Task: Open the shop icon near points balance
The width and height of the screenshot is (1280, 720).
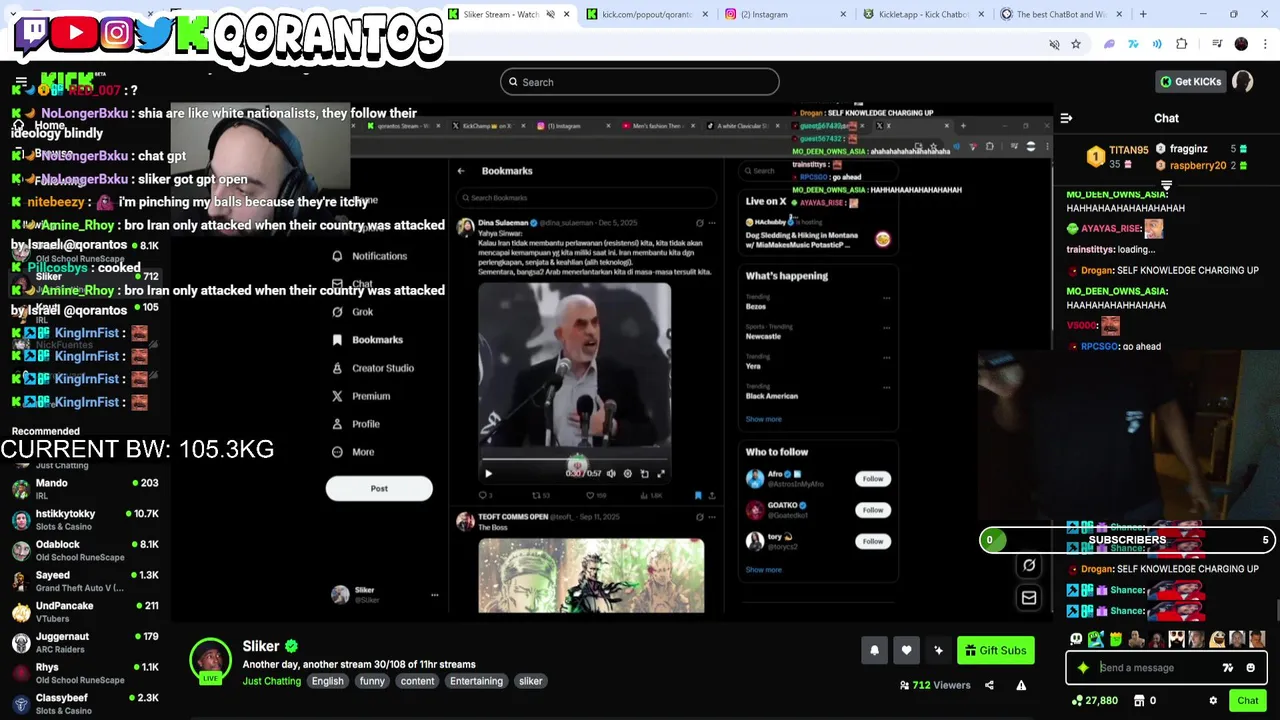Action: [x=1139, y=701]
